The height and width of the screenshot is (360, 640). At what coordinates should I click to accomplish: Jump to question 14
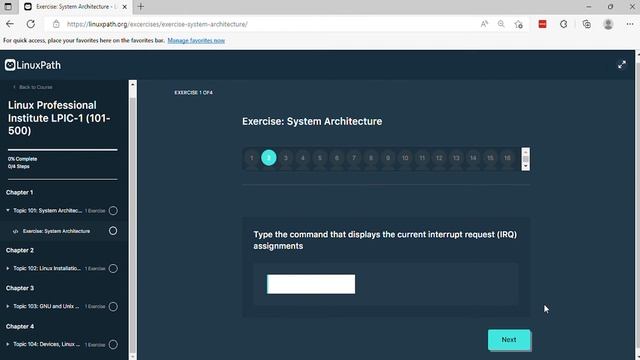click(x=473, y=158)
